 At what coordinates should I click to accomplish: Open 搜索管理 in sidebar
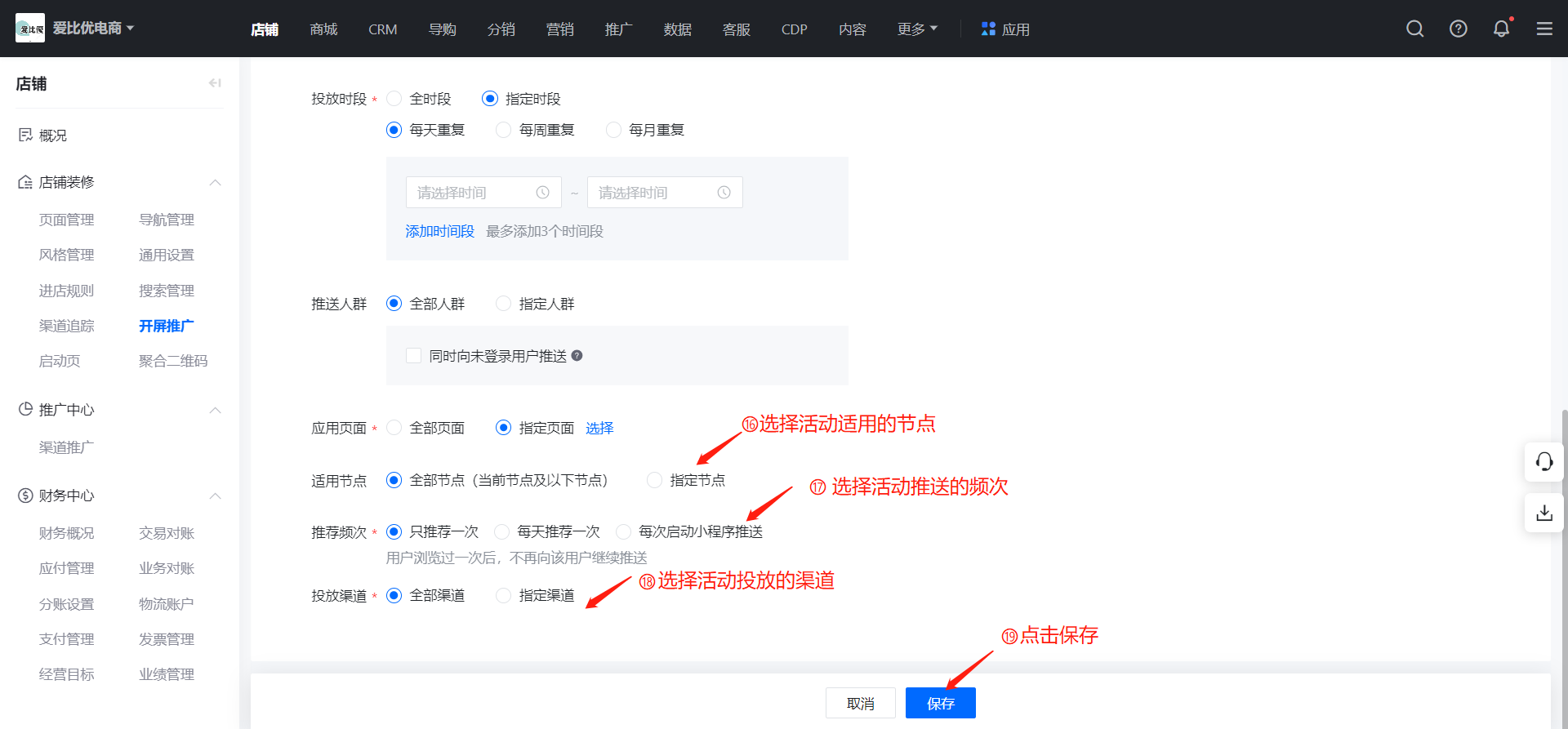pyautogui.click(x=166, y=291)
